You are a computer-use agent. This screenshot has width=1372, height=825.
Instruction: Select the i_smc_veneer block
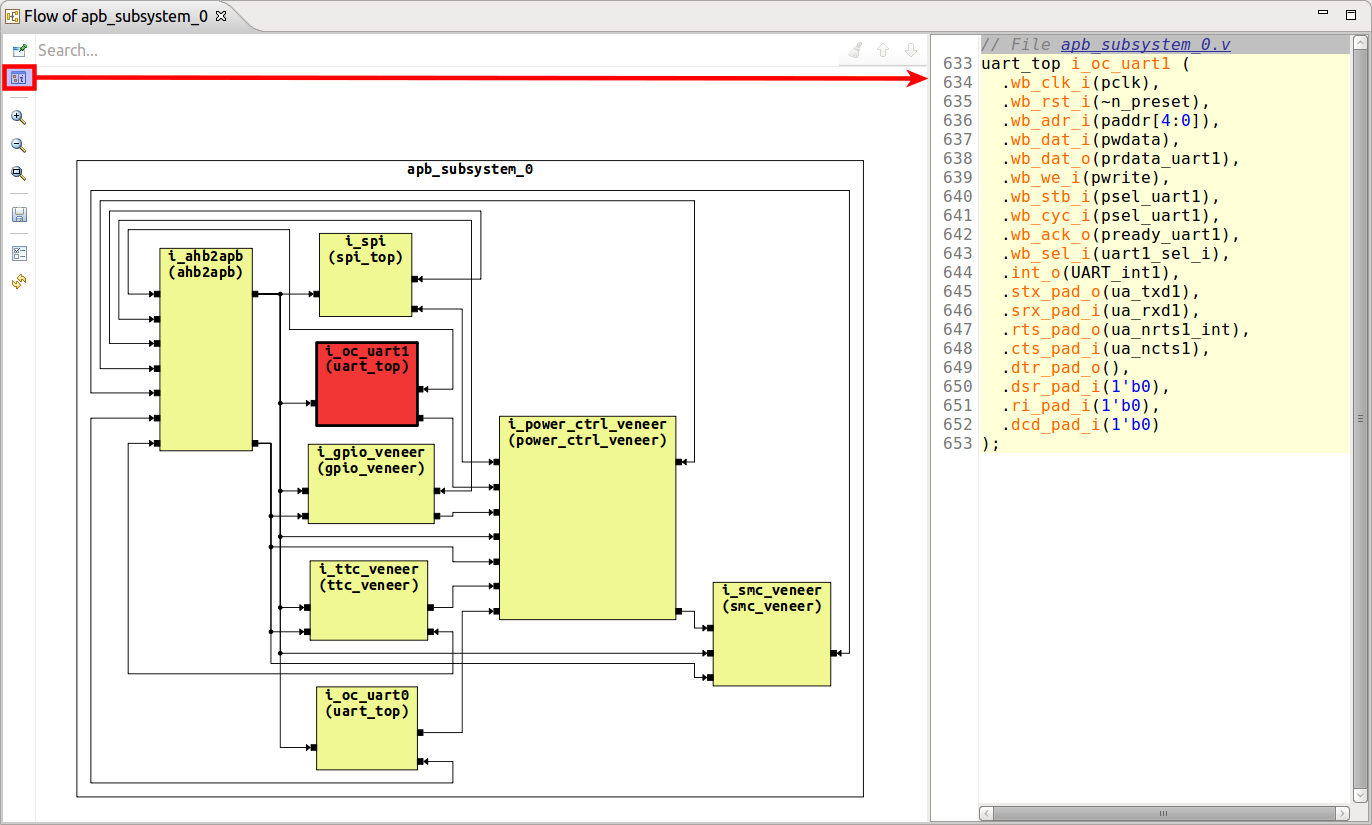[x=770, y=632]
